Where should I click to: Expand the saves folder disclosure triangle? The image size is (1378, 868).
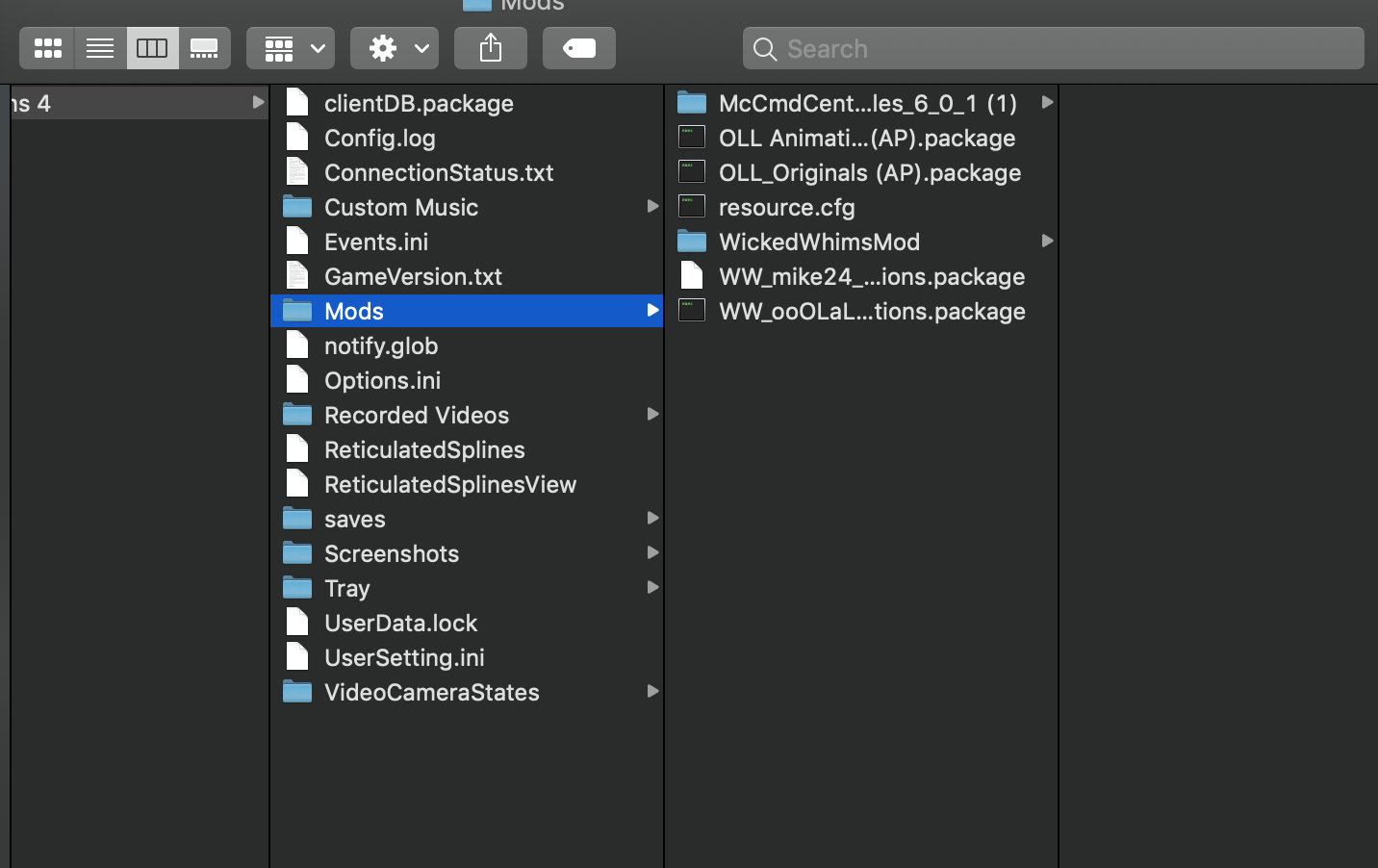pyautogui.click(x=653, y=519)
